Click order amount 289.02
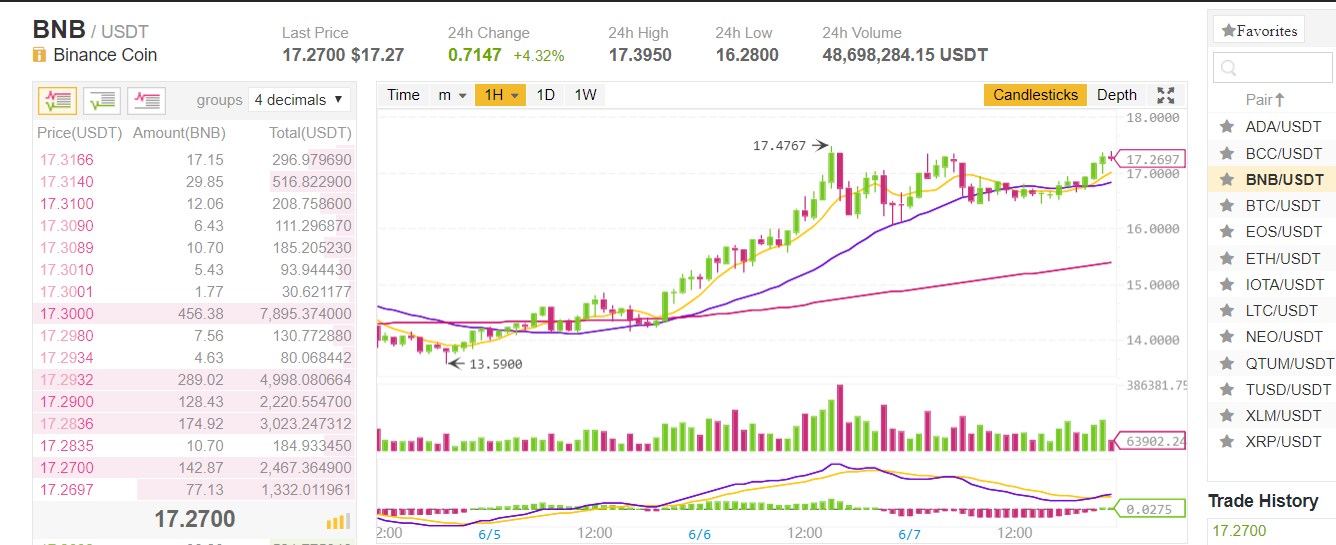The width and height of the screenshot is (1336, 545). pos(200,380)
